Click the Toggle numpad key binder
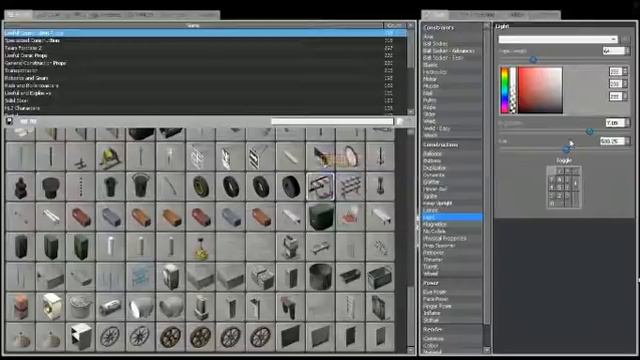 tap(564, 188)
